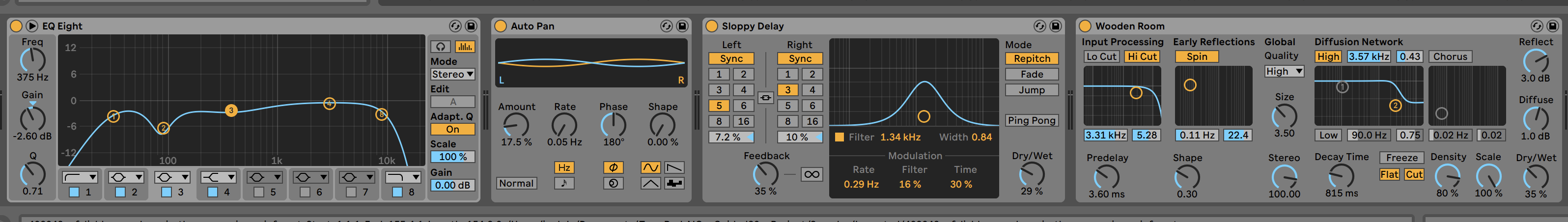This screenshot has height=222, width=1568.
Task: Select filter dot 4 in EQ curve
Action: [x=329, y=104]
